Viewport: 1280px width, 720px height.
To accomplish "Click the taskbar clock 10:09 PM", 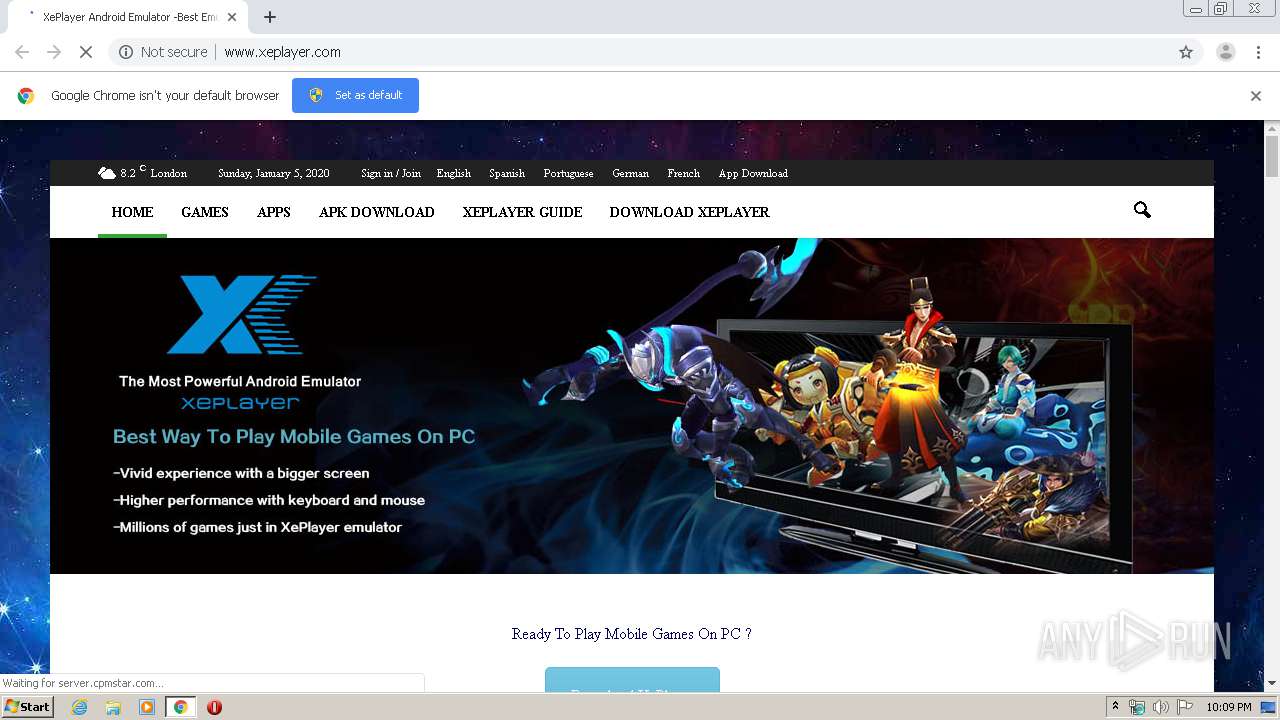I will [x=1228, y=707].
